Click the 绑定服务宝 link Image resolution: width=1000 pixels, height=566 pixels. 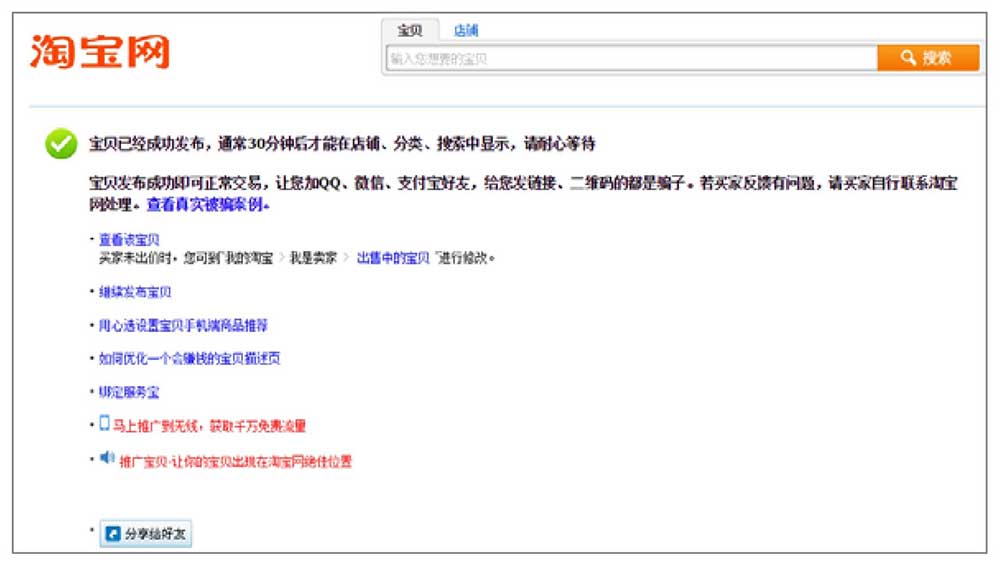[129, 392]
